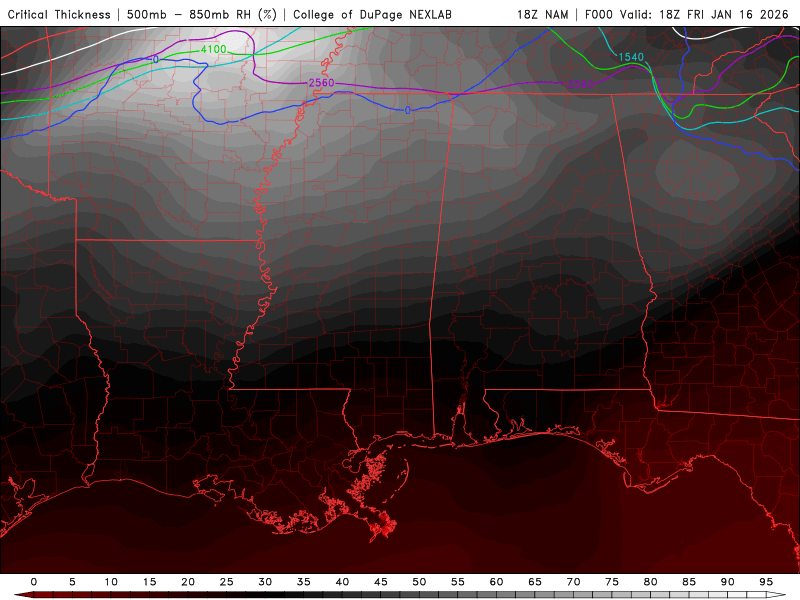
Task: Click the '0' label on the color scale
Action: tap(34, 582)
